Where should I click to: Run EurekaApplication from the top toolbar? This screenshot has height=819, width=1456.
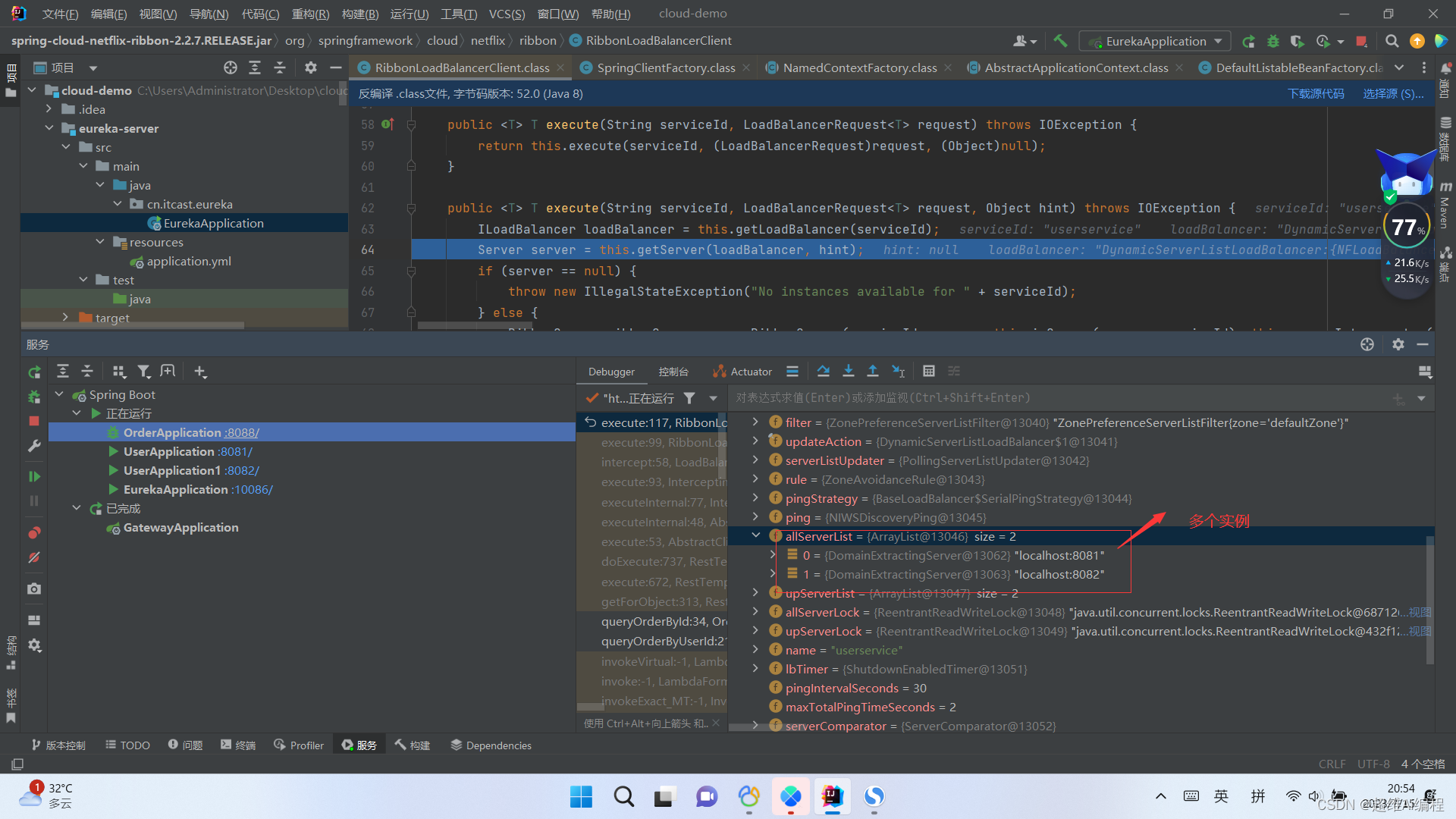1249,41
